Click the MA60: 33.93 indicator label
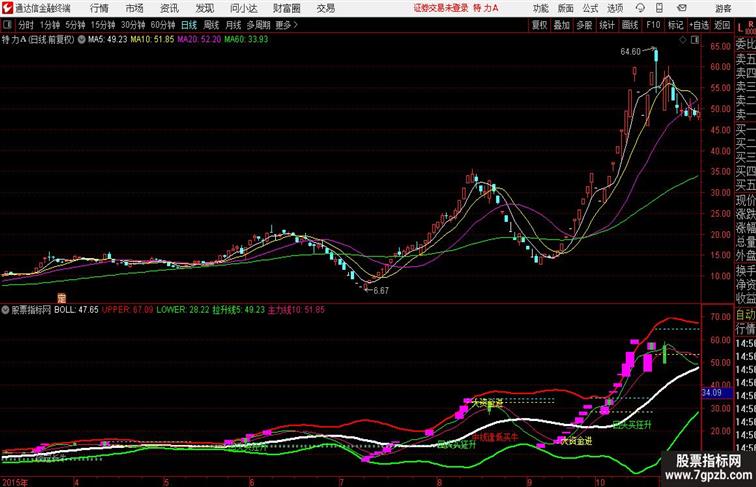756x487 pixels. click(x=246, y=40)
